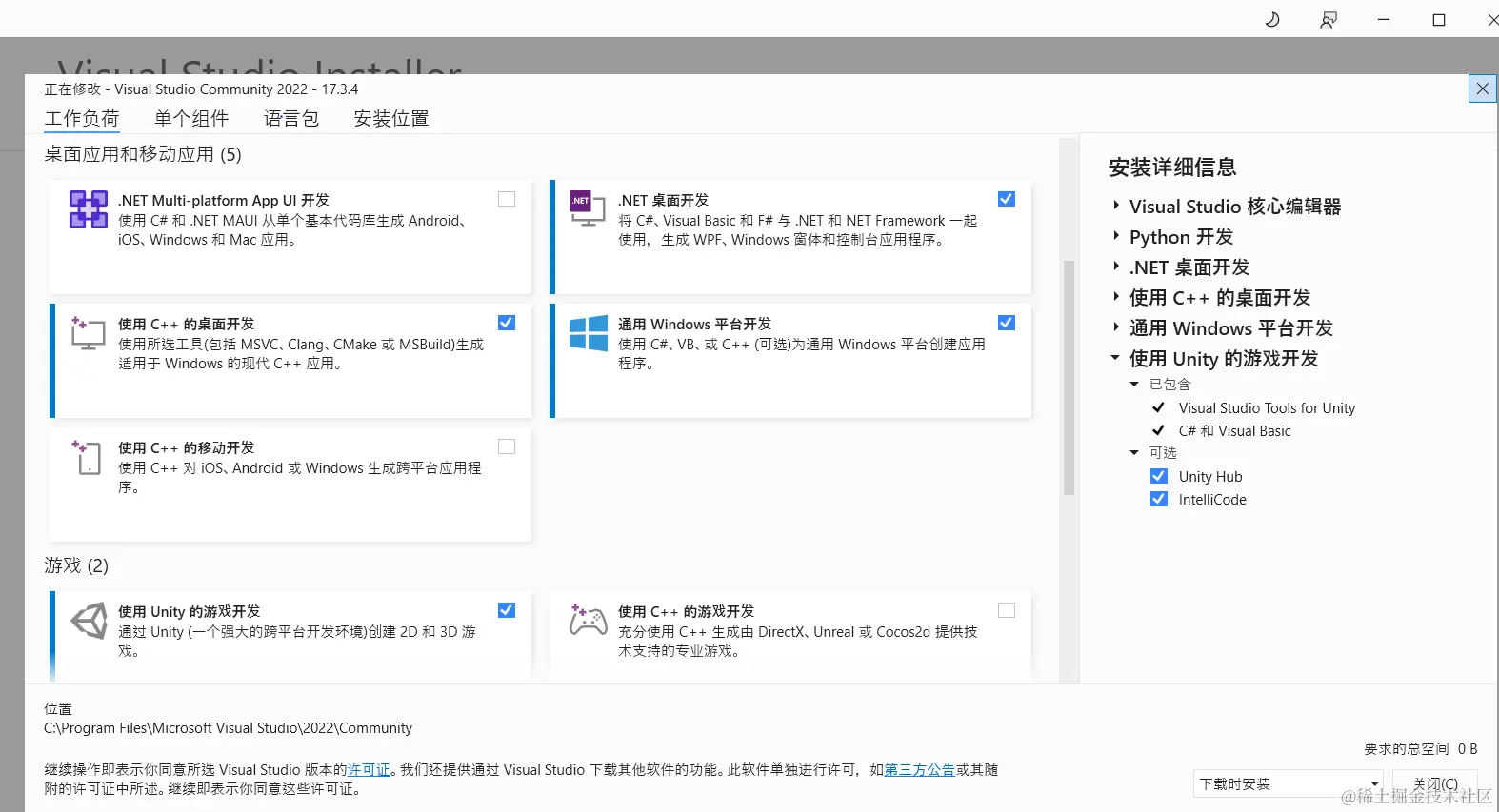Uncheck 使用 Unity 的游戏开发 workload
The height and width of the screenshot is (812, 1499).
coord(507,610)
